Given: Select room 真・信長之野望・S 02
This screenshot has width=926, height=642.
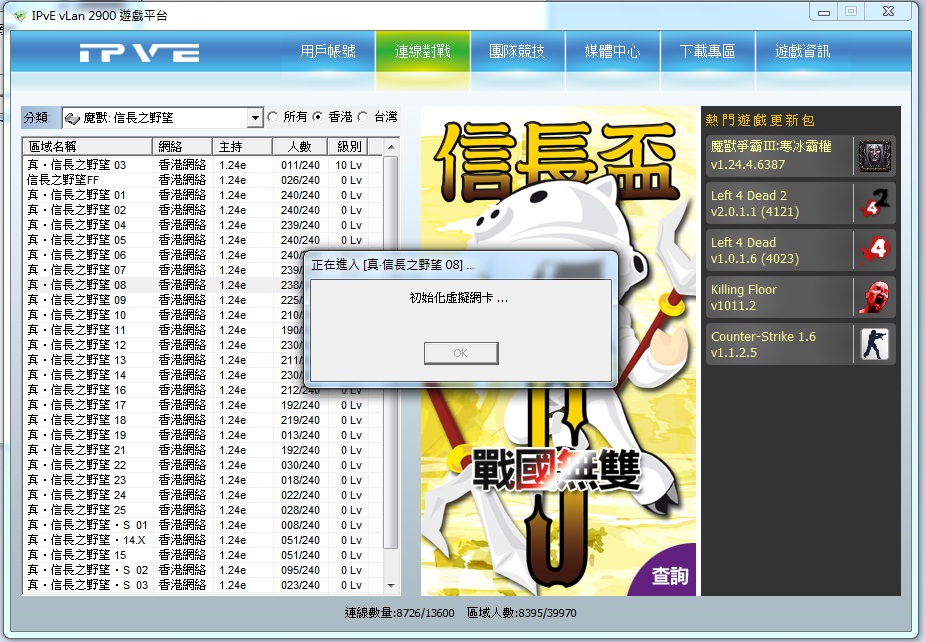Looking at the screenshot, I should coord(203,570).
